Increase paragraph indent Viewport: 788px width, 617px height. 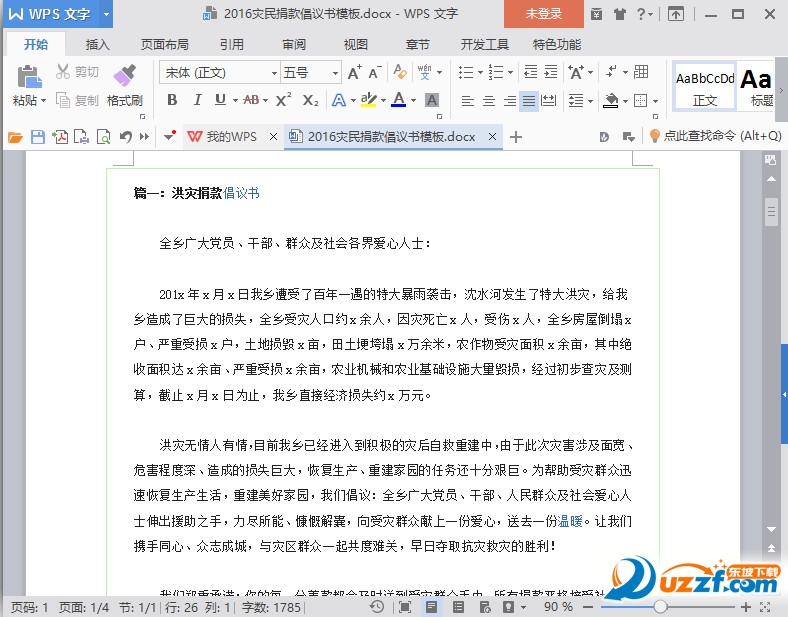click(x=551, y=72)
